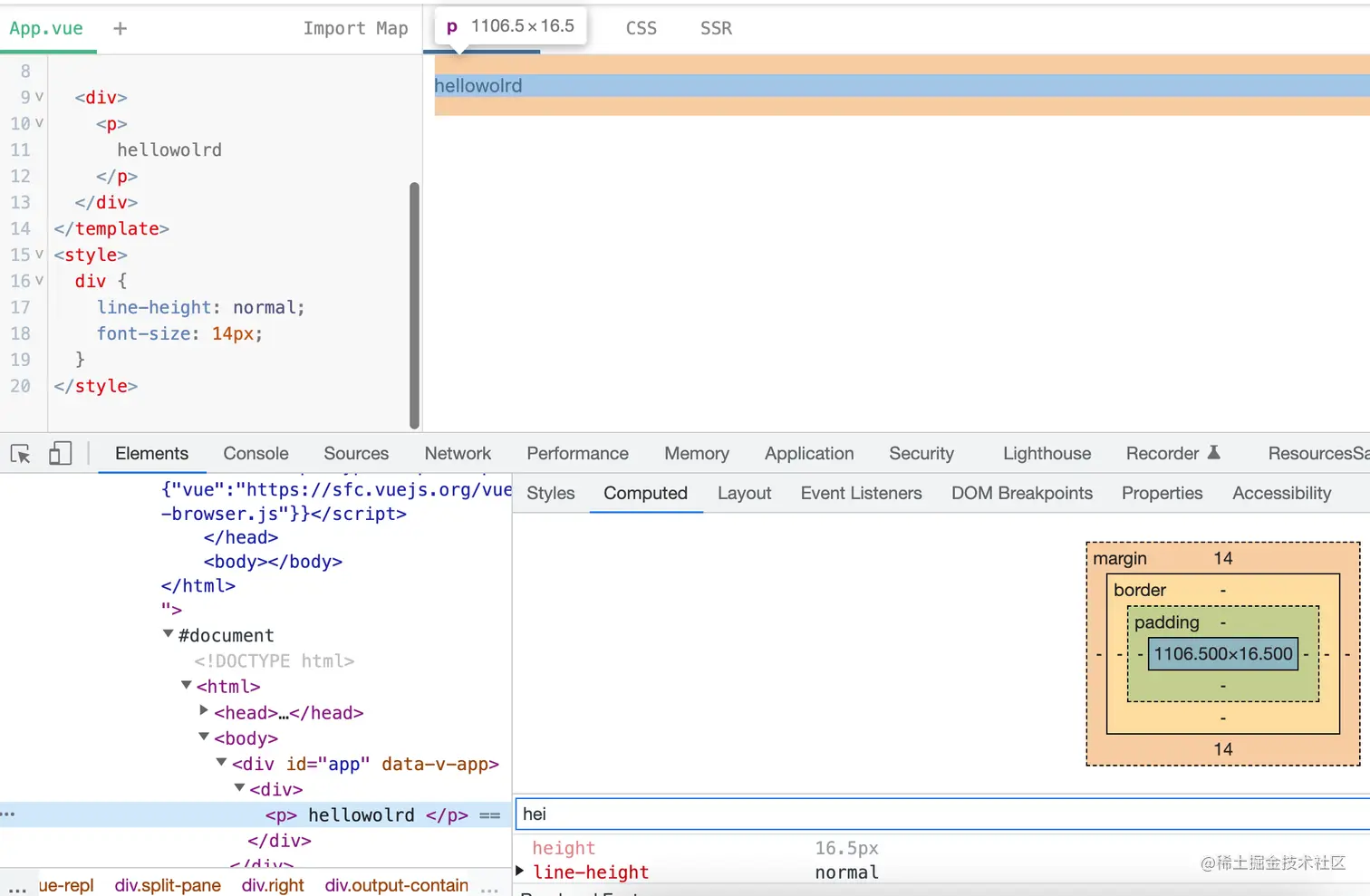Open the Import Map tab
This screenshot has height=896, width=1370.
[355, 28]
